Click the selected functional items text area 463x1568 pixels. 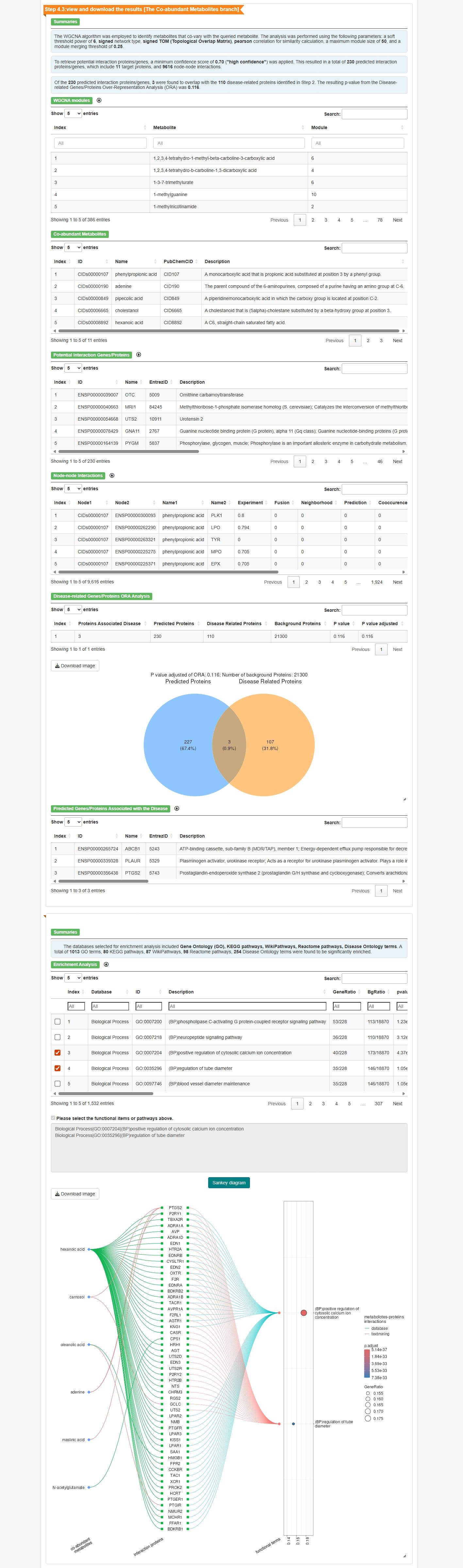tap(229, 1147)
